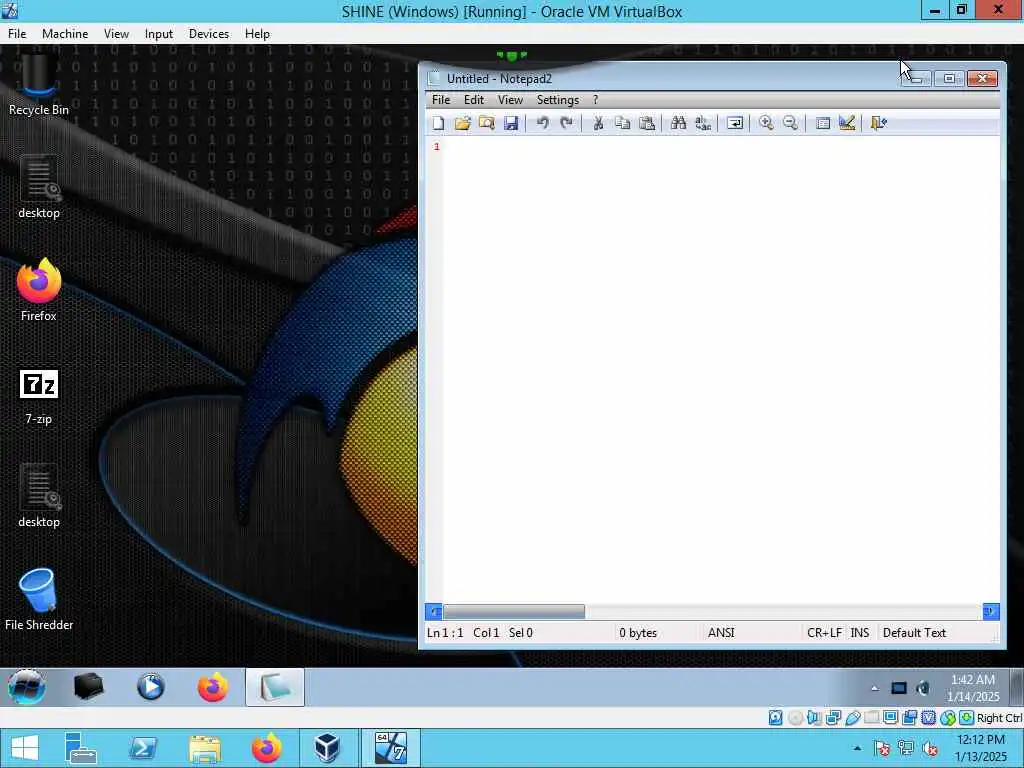Viewport: 1024px width, 768px height.
Task: Click Notepad2 button in guest taskbar
Action: tap(275, 687)
